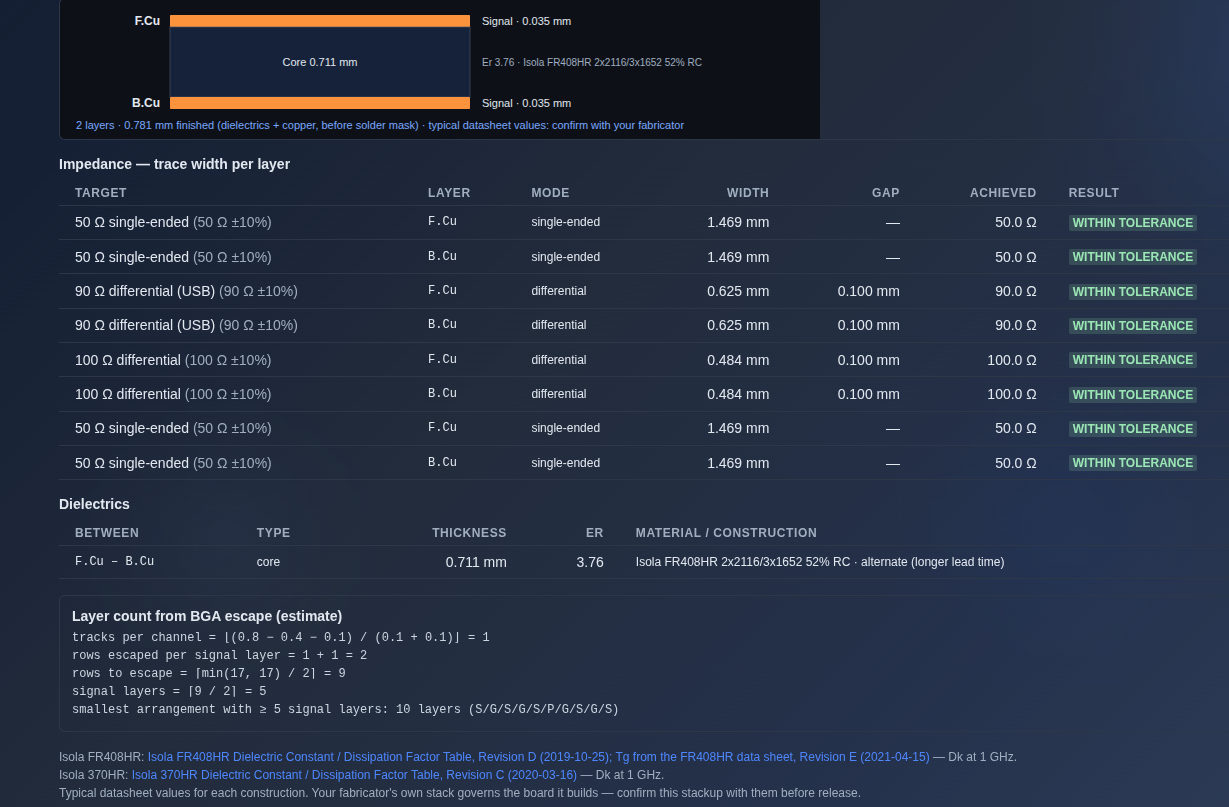Click the 3.76 Er value in the Dielectrics table
The height and width of the screenshot is (807, 1229).
coord(590,562)
